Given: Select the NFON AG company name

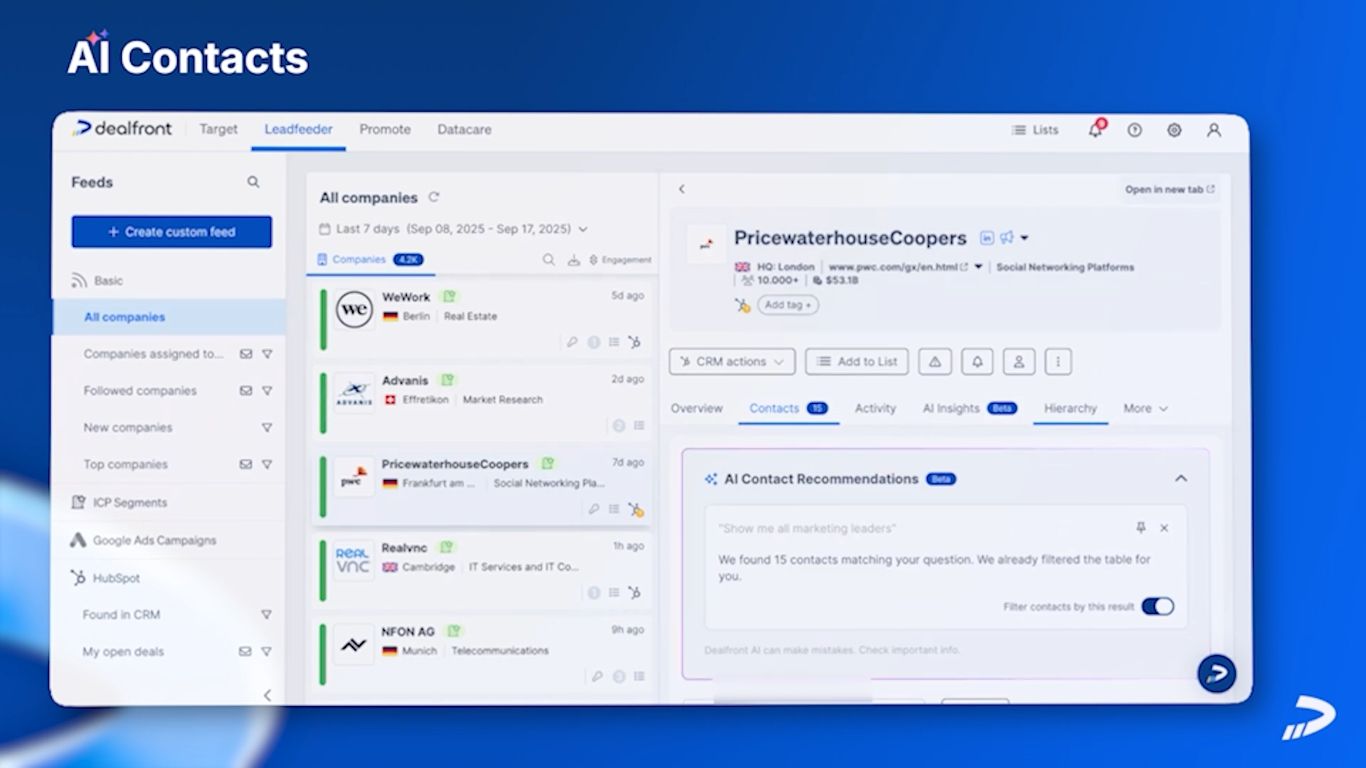Looking at the screenshot, I should pyautogui.click(x=408, y=632).
